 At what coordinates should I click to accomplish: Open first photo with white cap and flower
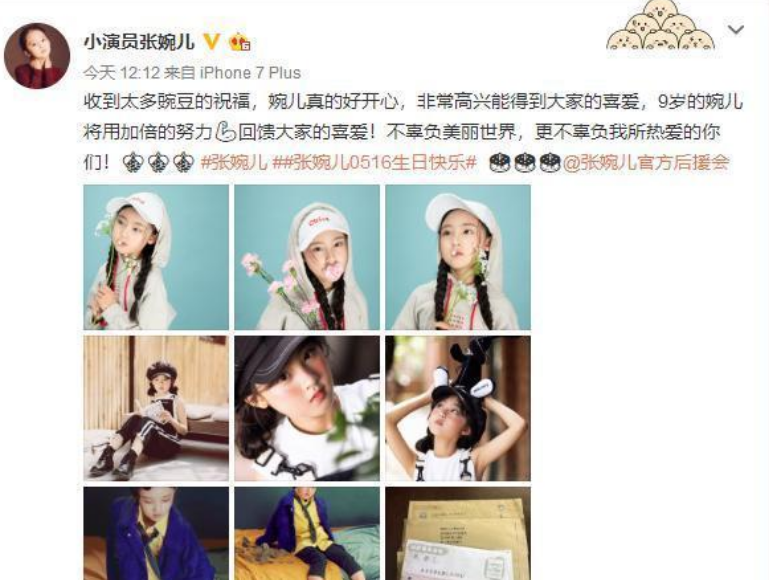tap(156, 257)
